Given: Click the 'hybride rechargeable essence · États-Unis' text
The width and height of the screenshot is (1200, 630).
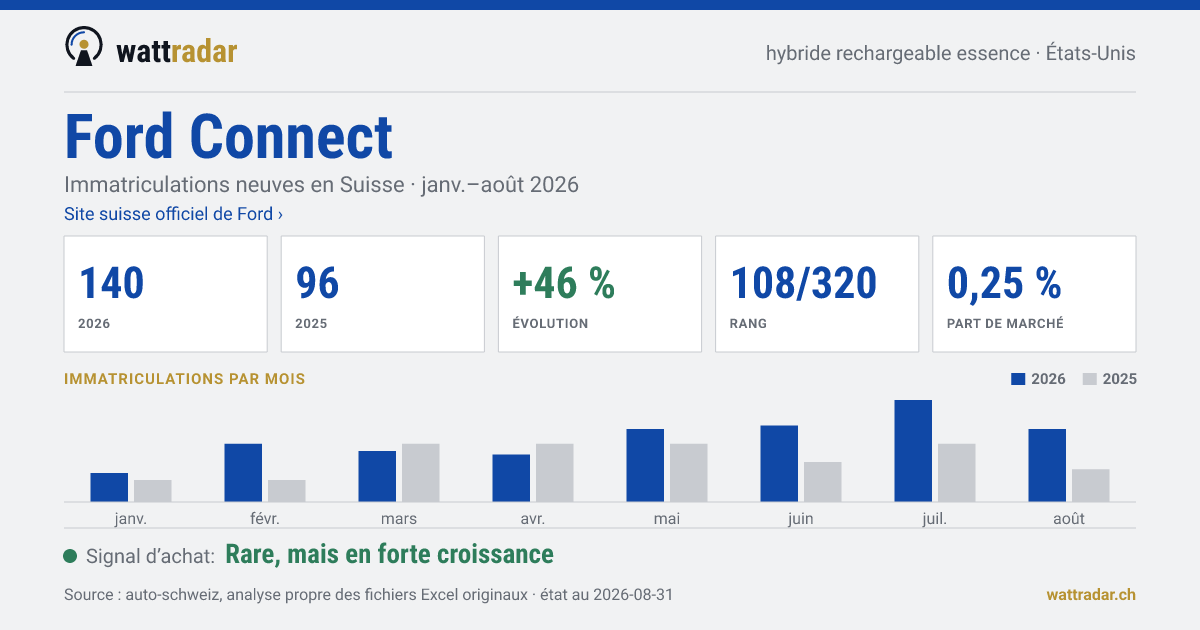Looking at the screenshot, I should pos(951,53).
